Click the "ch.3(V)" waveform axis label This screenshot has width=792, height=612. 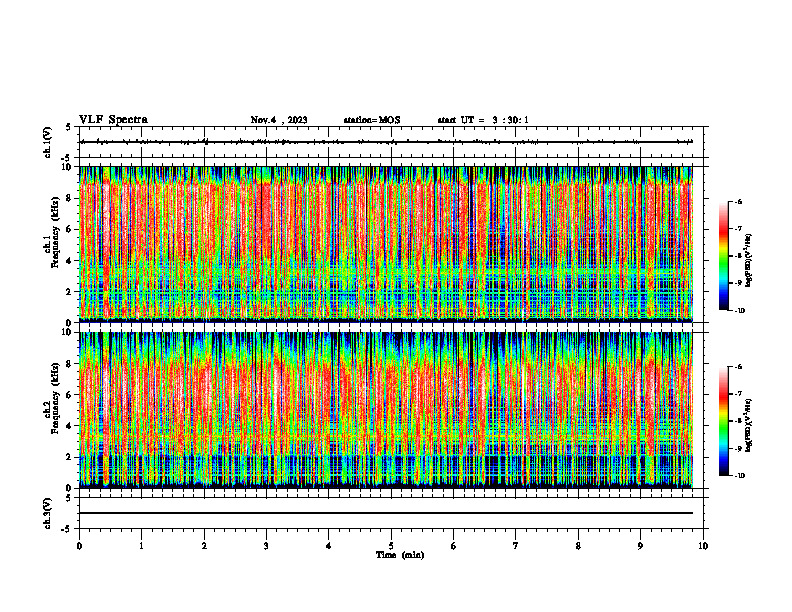pos(48,513)
